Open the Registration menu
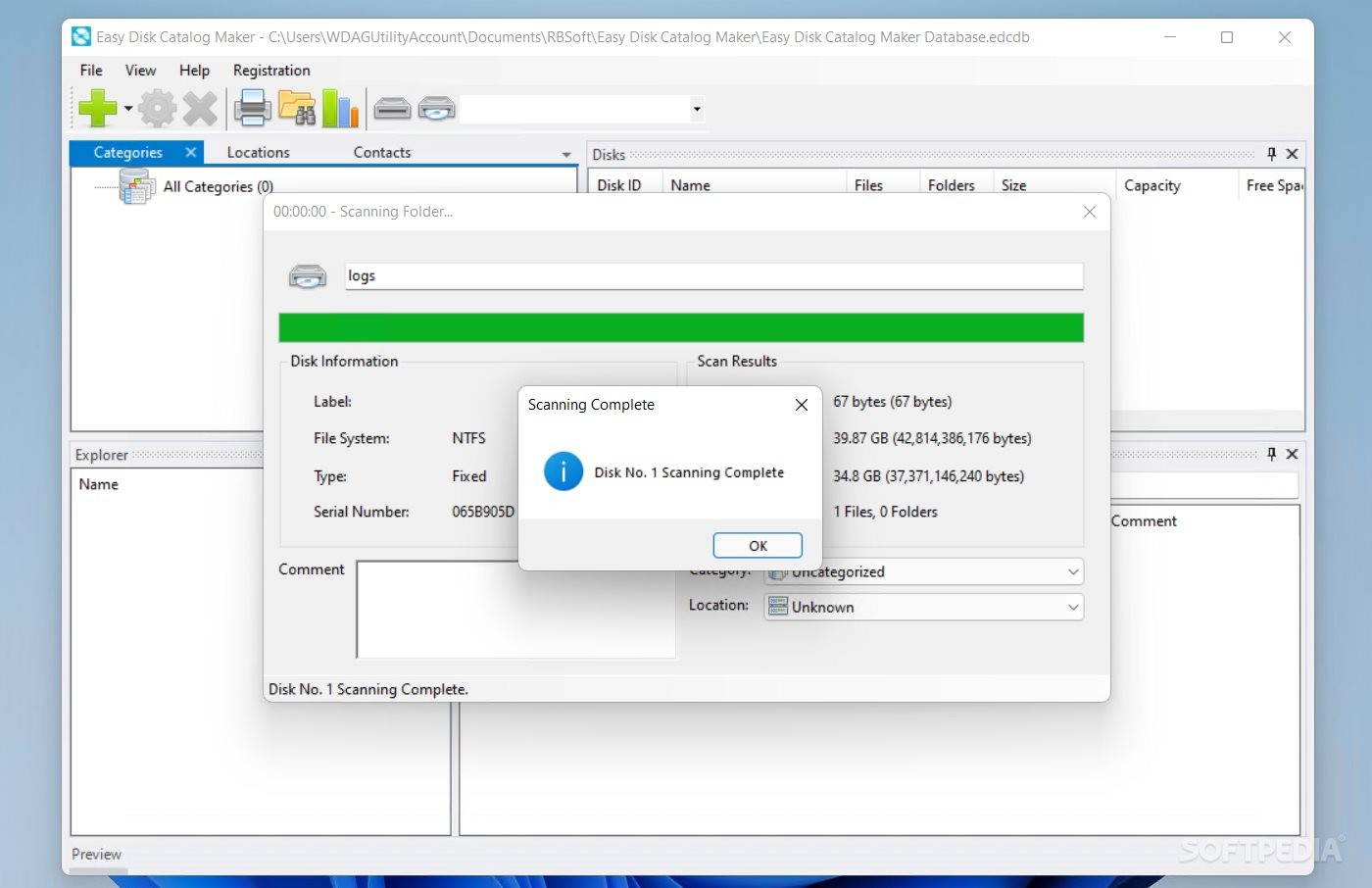Screen dimensions: 1372x888 (271, 71)
